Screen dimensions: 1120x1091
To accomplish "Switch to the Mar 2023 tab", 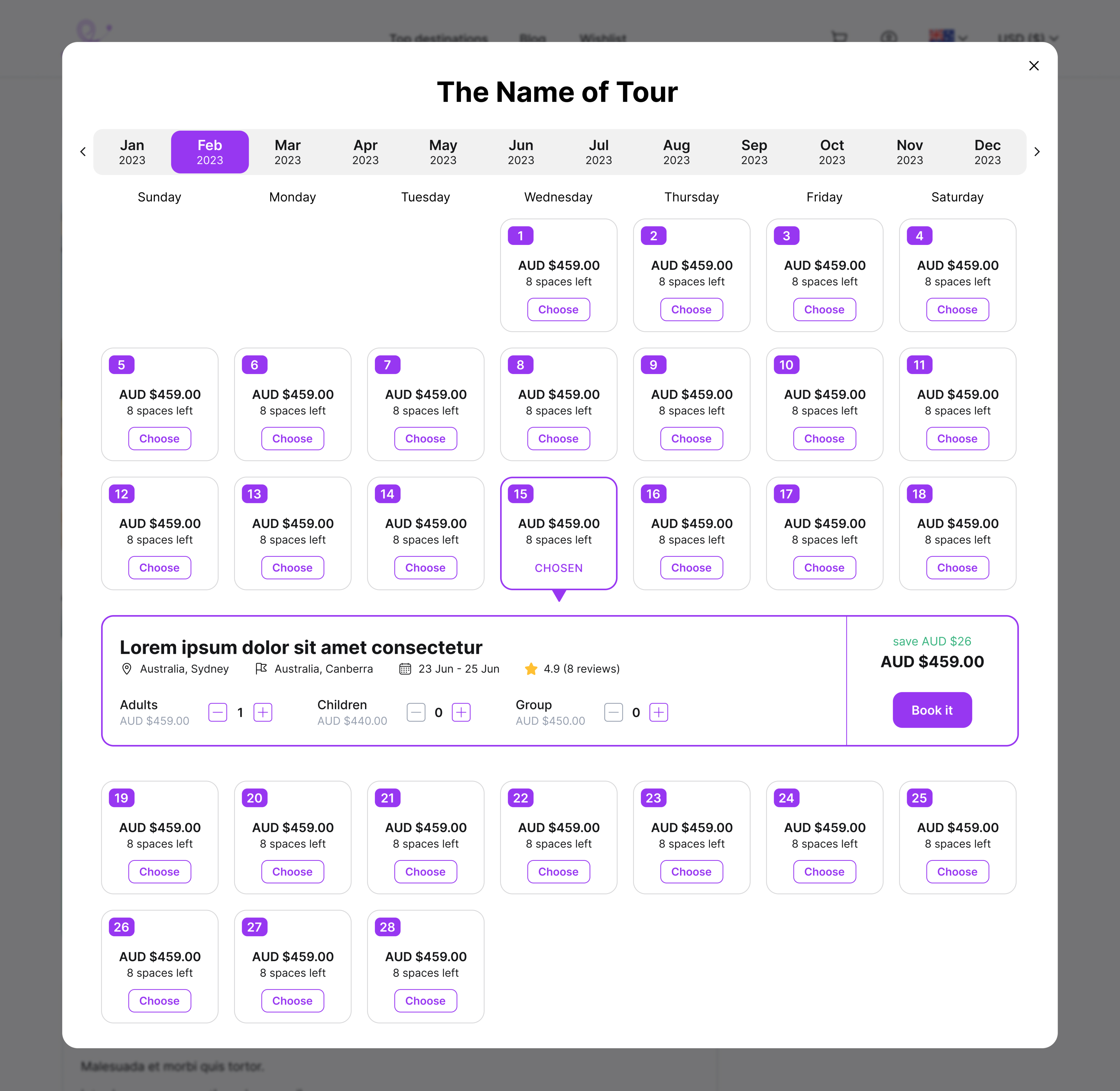I will [287, 152].
